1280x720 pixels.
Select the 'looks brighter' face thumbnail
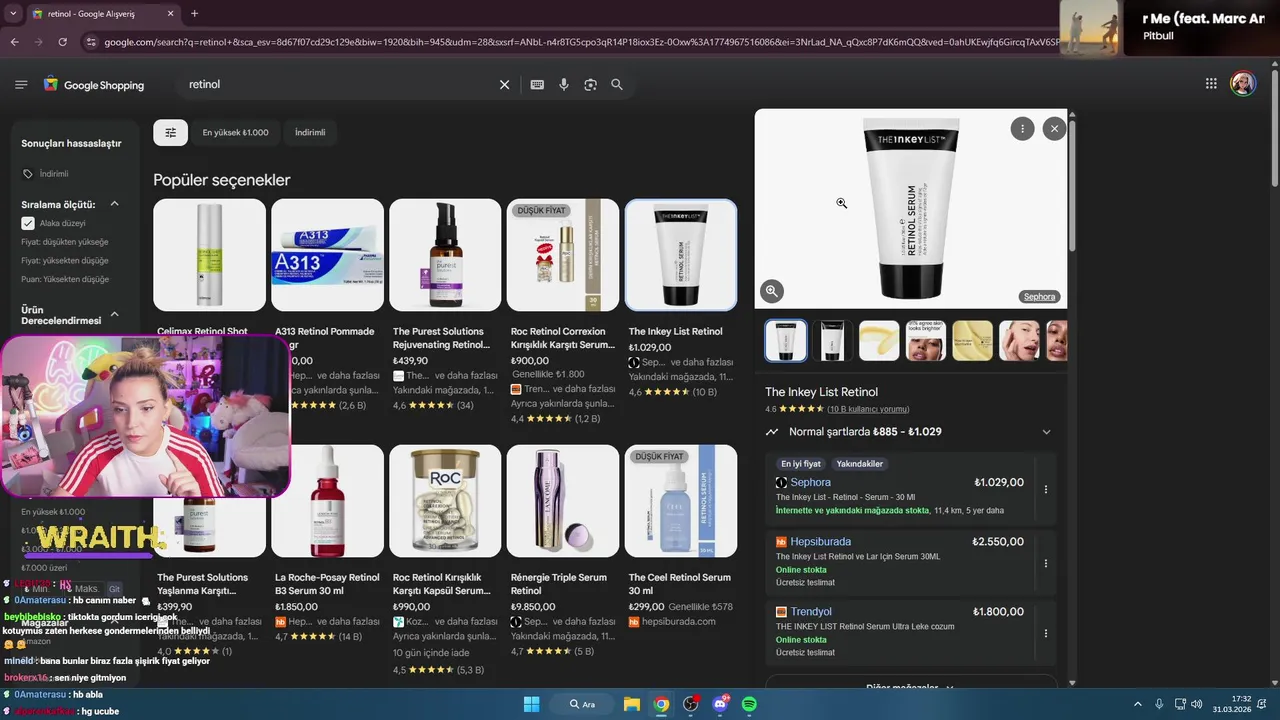pos(926,341)
